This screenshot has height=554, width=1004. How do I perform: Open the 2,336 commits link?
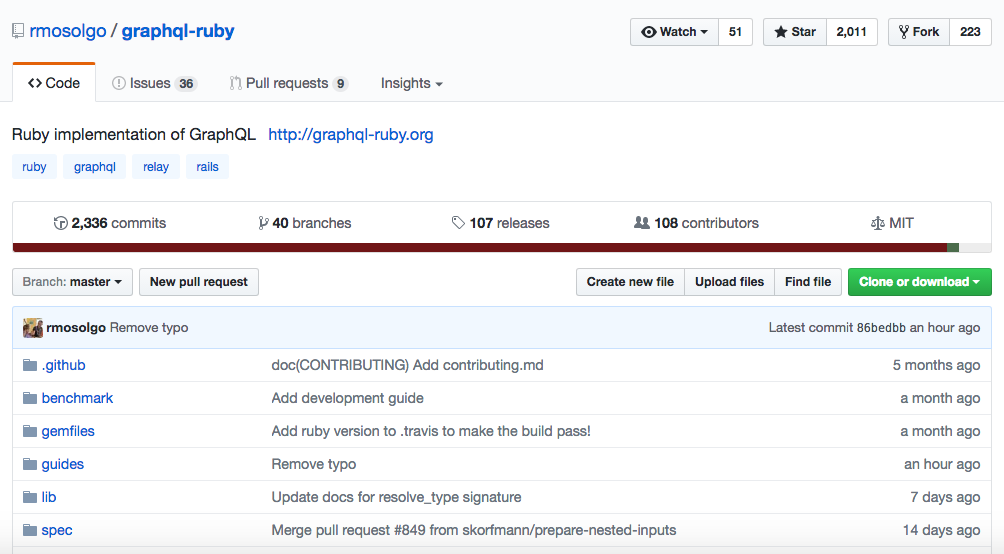(x=110, y=223)
